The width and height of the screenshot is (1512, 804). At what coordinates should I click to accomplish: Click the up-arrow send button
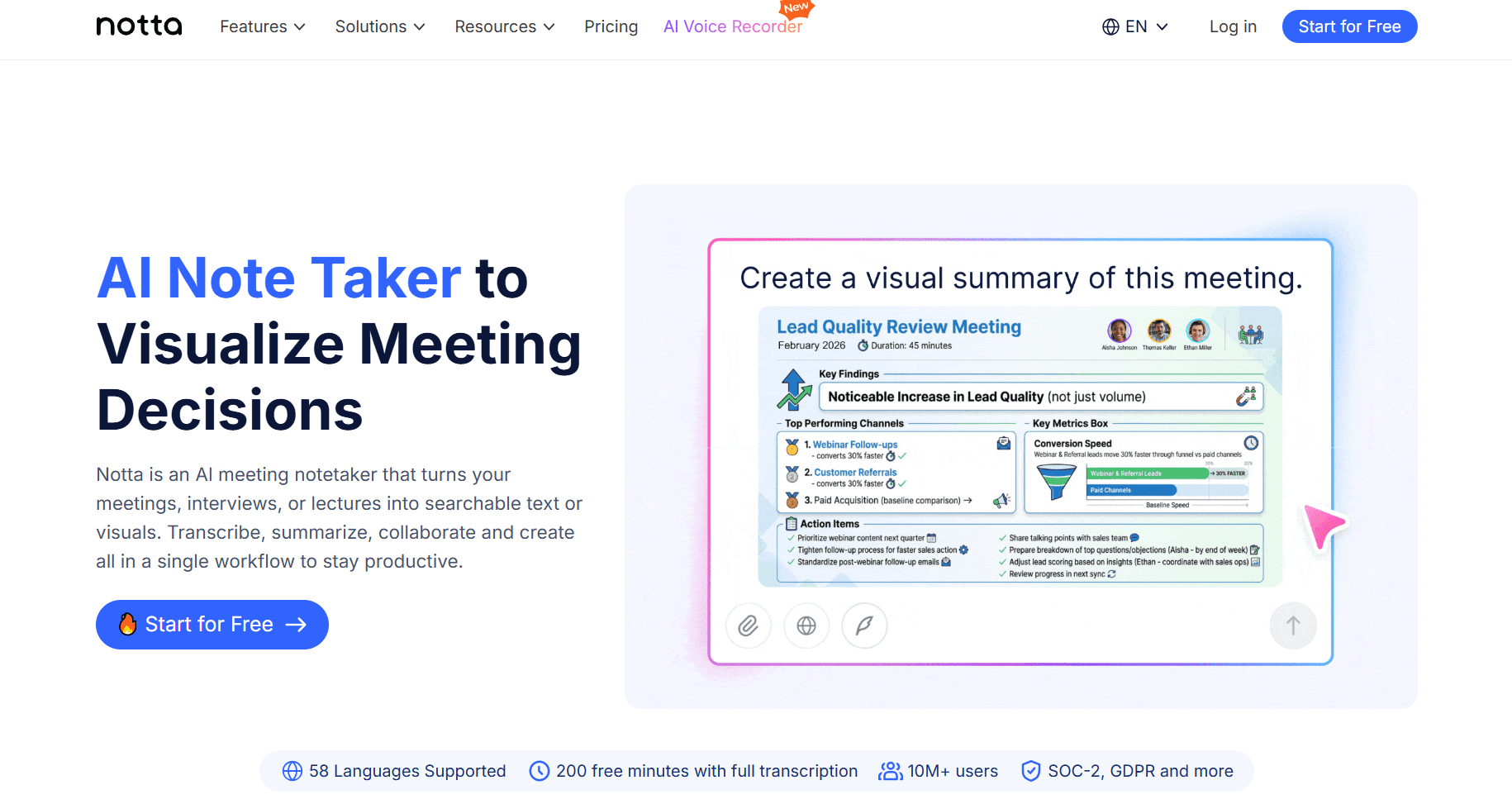(x=1293, y=626)
